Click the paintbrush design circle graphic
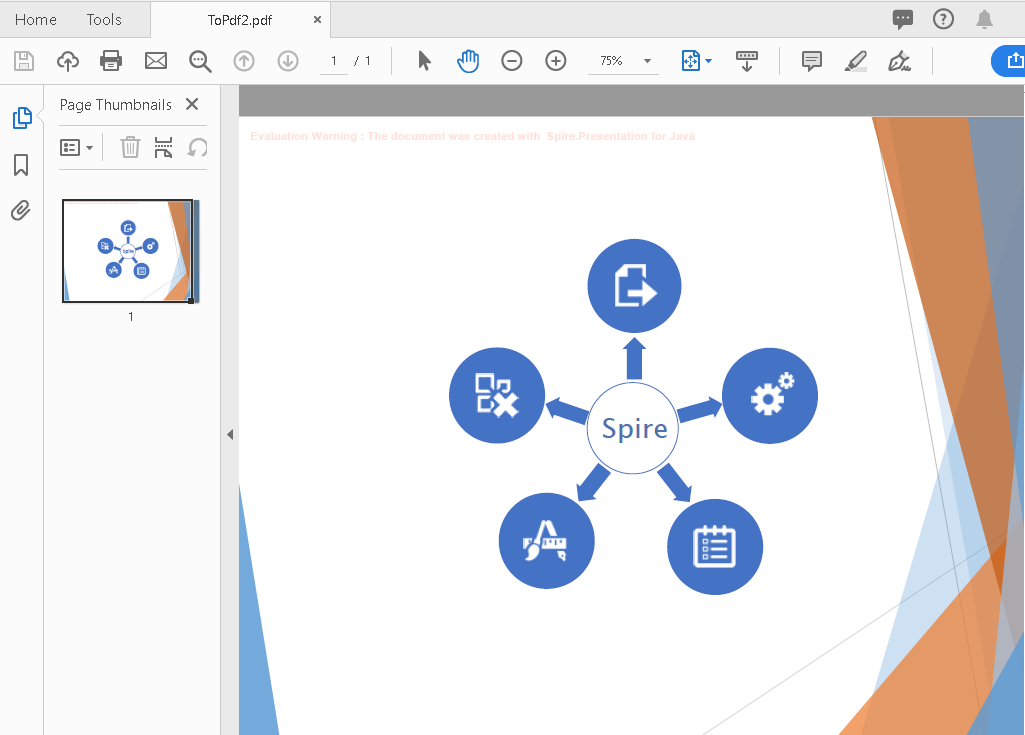The width and height of the screenshot is (1025, 735). click(546, 541)
